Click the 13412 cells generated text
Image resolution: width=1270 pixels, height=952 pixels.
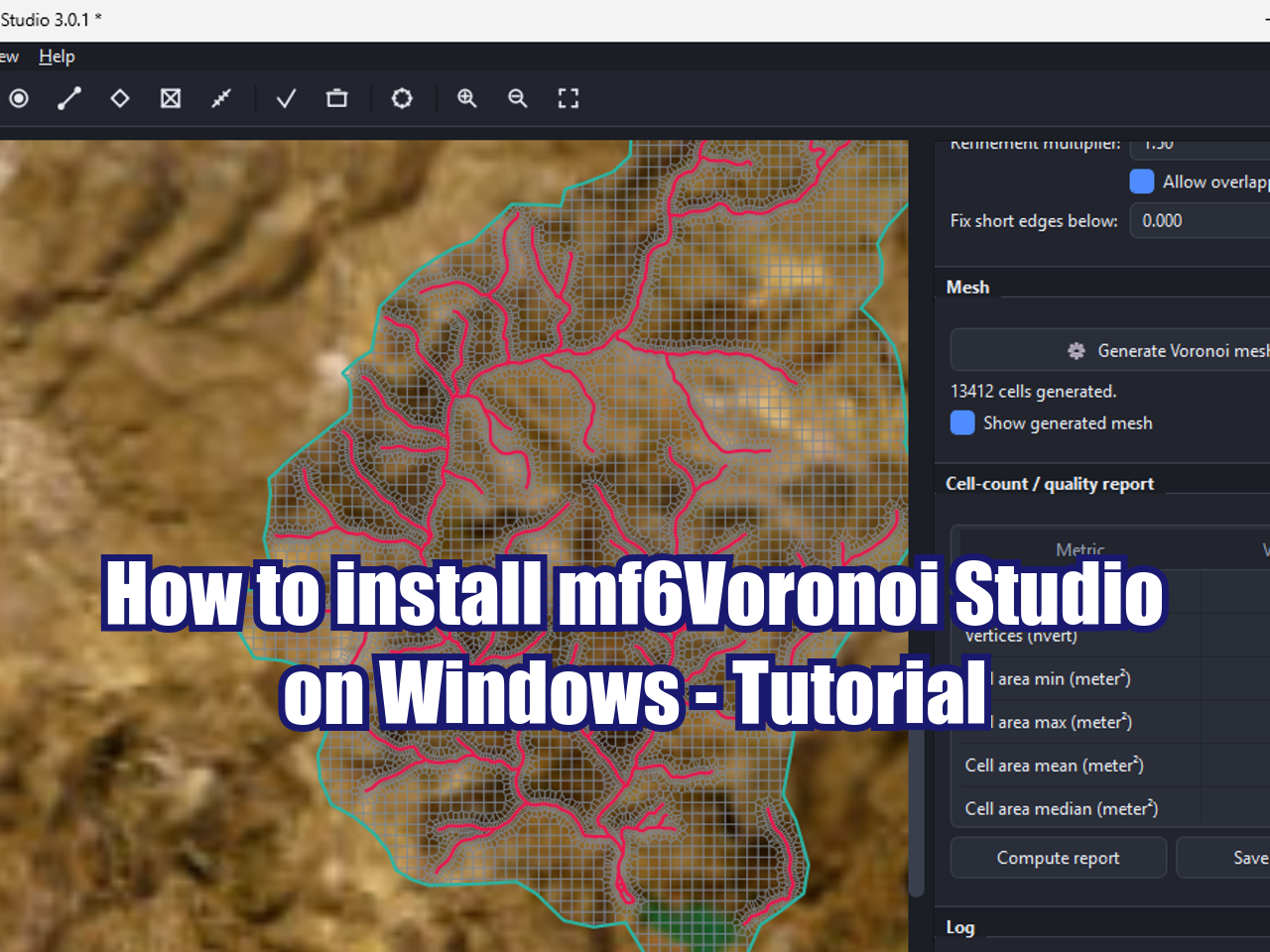(x=1034, y=392)
